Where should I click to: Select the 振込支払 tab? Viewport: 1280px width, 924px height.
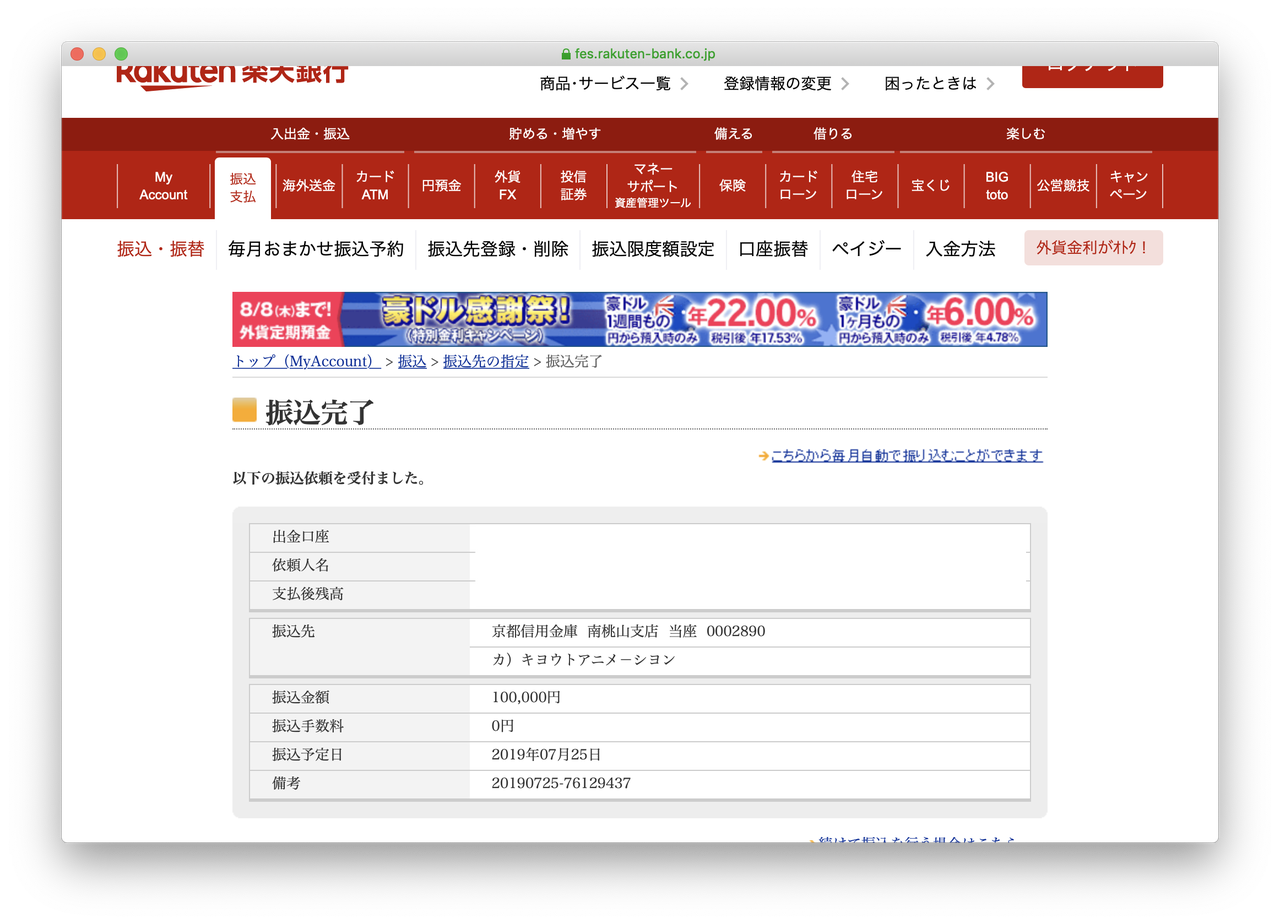(243, 188)
